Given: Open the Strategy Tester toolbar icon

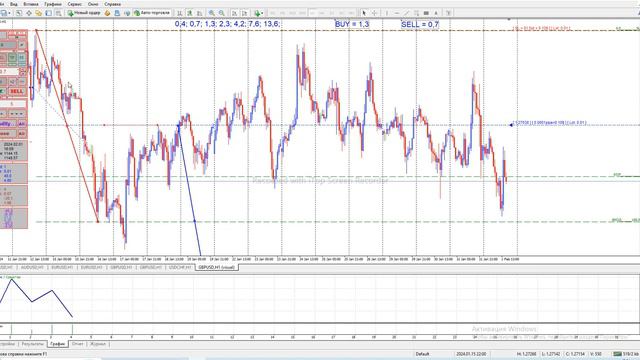Looking at the screenshot, I should pos(58,13).
